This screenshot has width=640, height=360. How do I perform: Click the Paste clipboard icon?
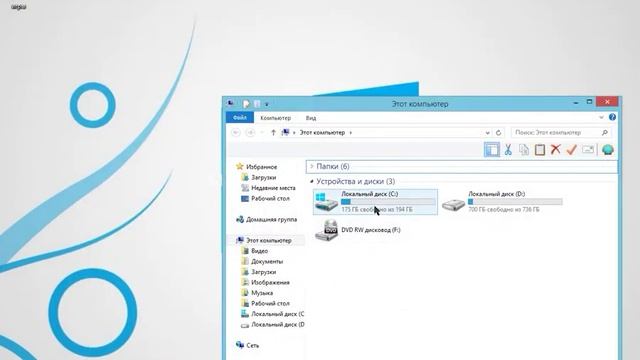(x=540, y=150)
